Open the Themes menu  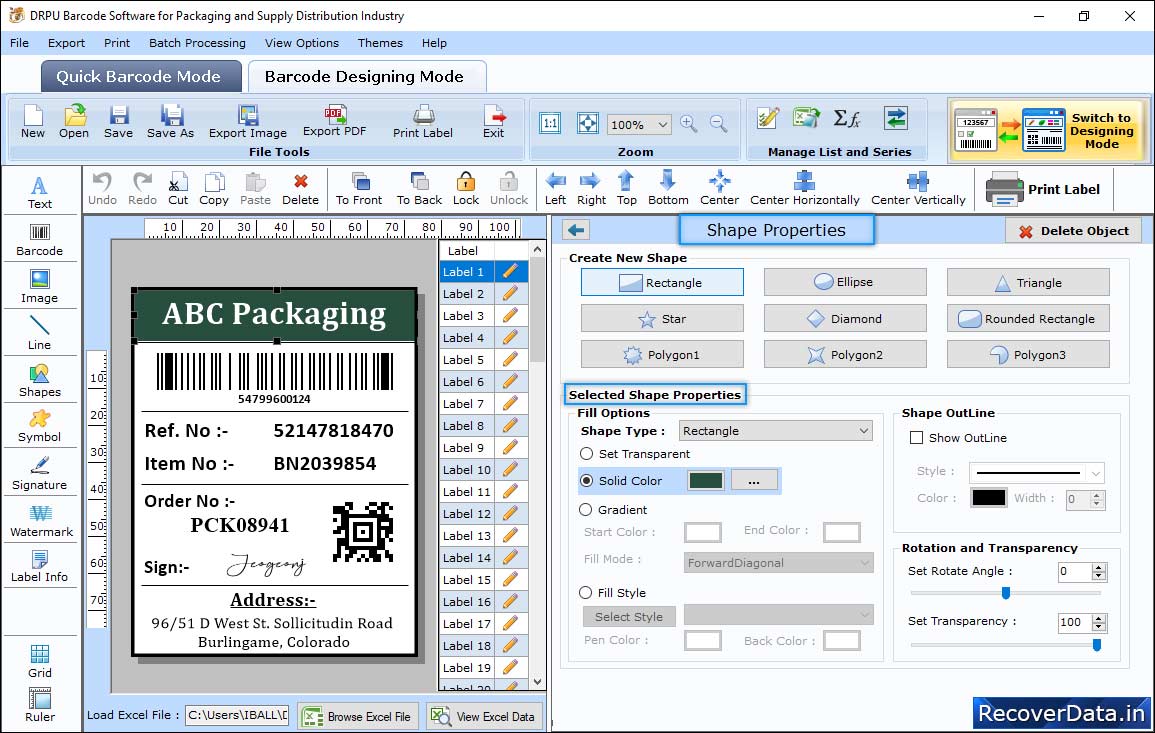click(x=380, y=43)
